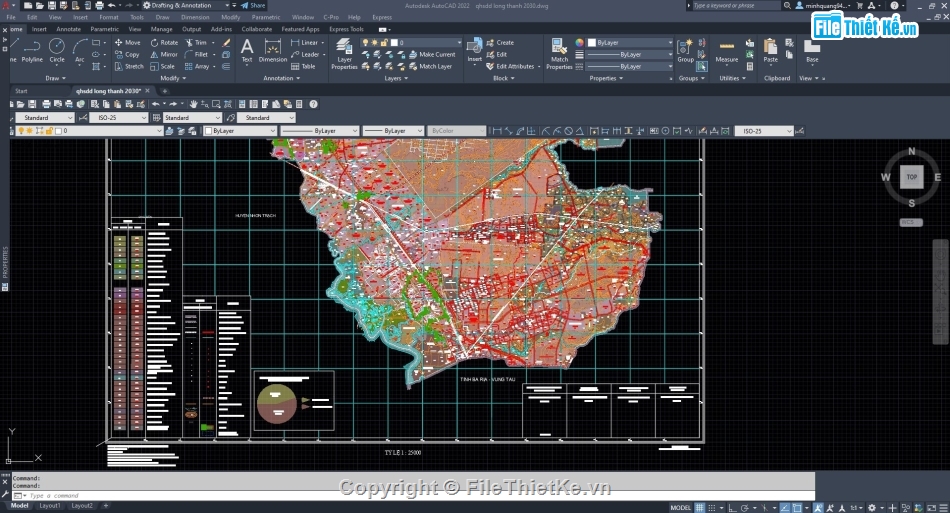Click the Copy tool in Modify panel
Viewport: 950px width, 513px height.
pyautogui.click(x=127, y=55)
